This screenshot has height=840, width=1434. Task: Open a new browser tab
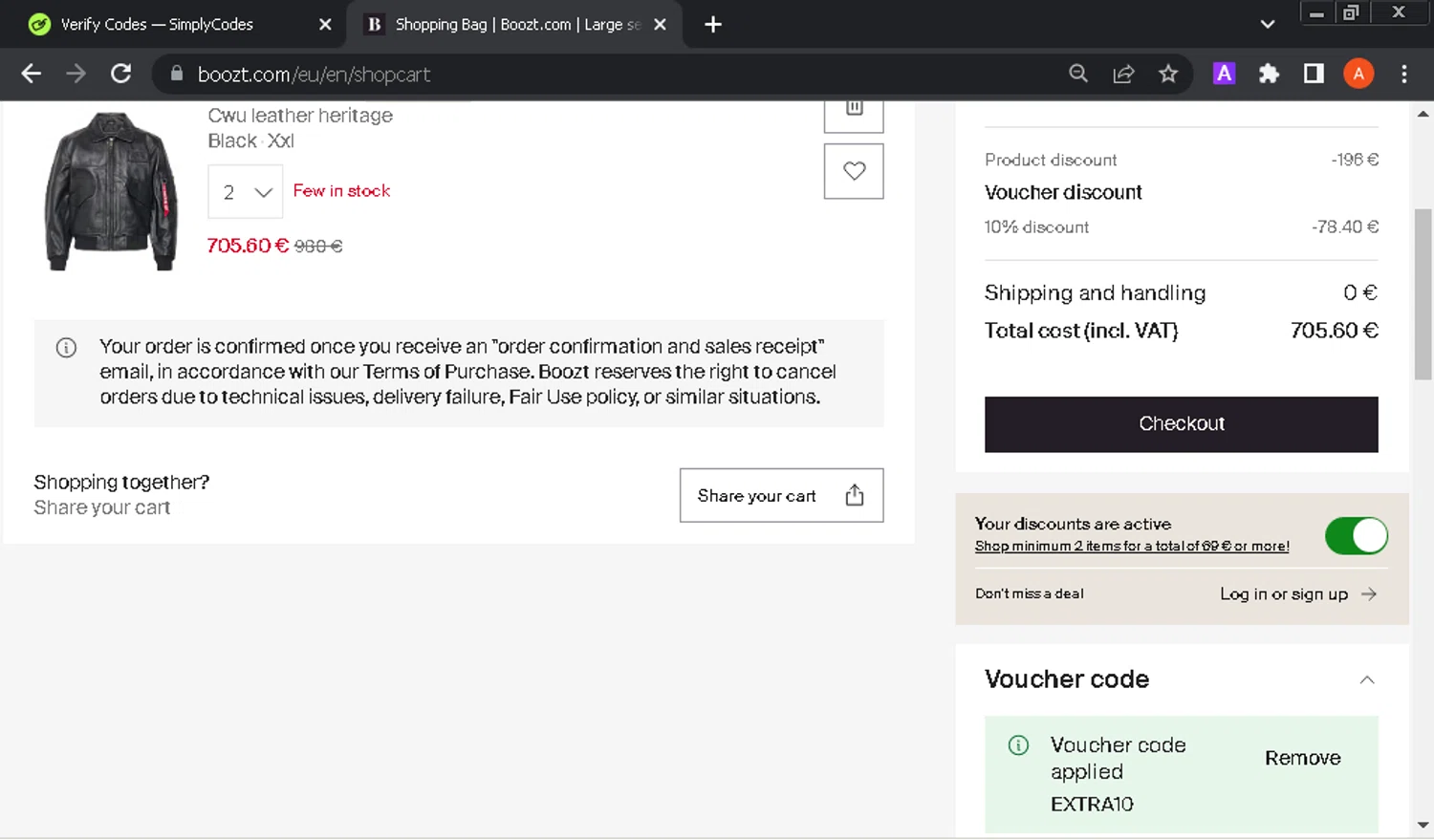713,25
